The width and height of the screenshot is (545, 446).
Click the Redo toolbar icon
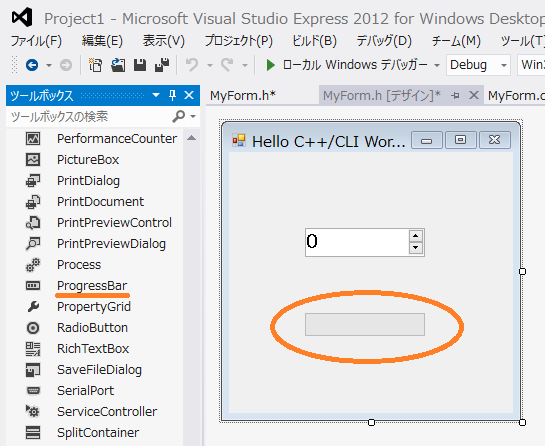pyautogui.click(x=227, y=65)
